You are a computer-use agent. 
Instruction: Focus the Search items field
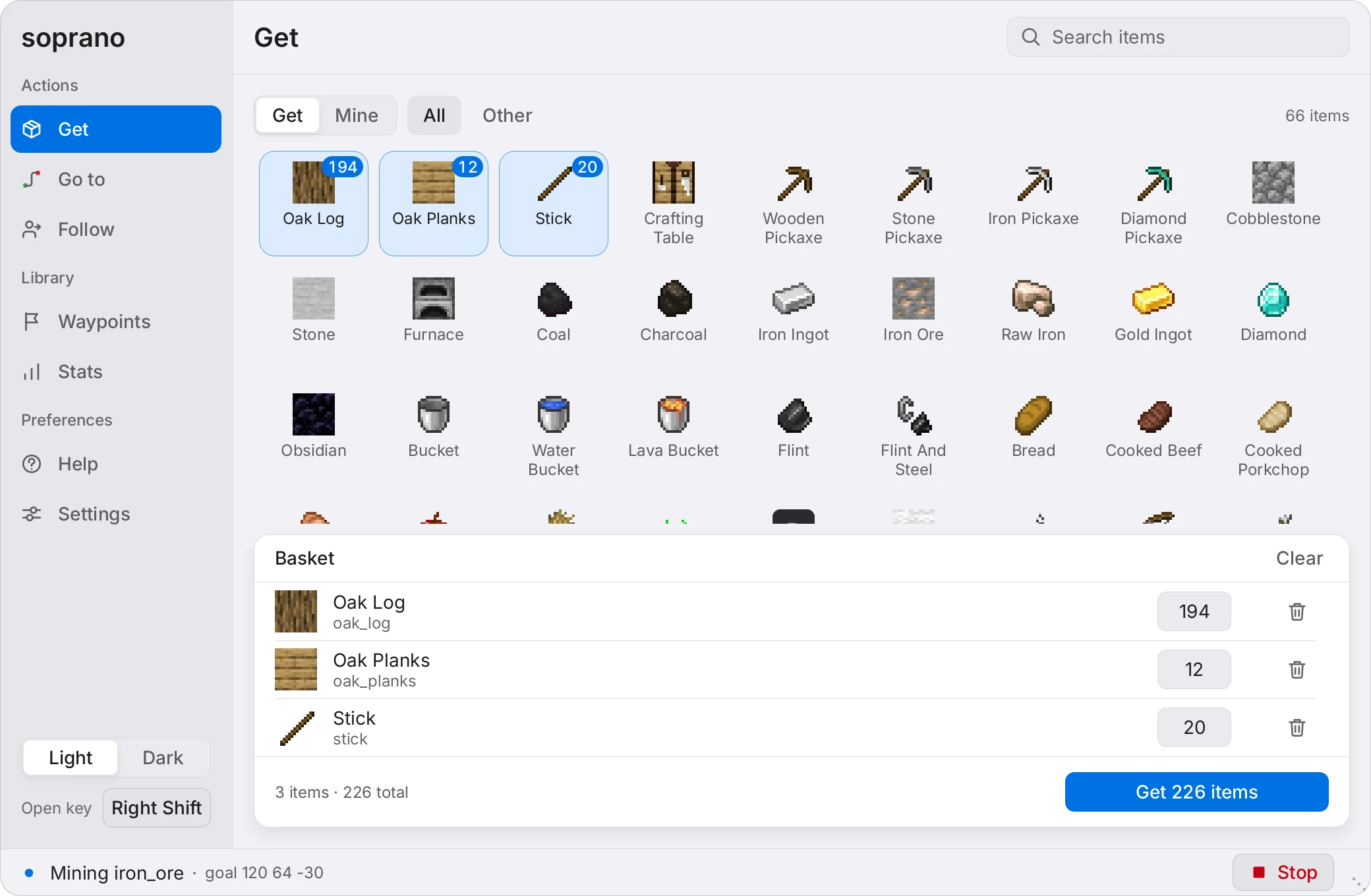1178,37
